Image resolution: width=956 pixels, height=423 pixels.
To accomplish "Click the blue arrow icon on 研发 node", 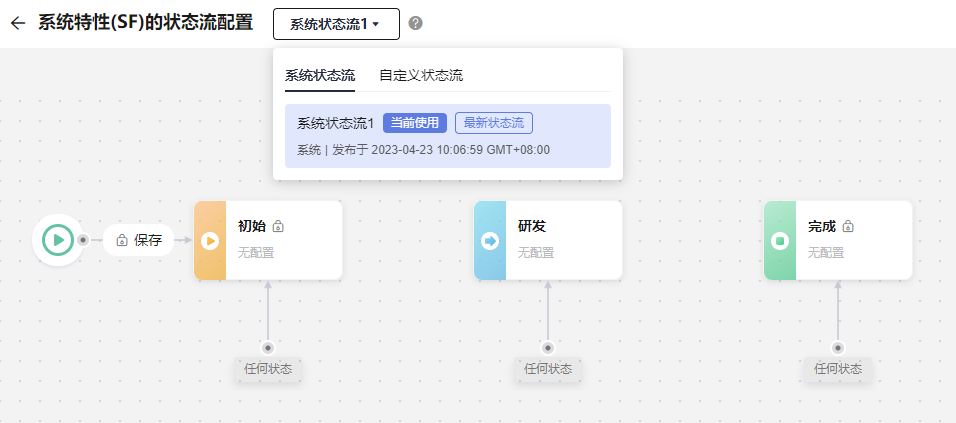I will [490, 240].
